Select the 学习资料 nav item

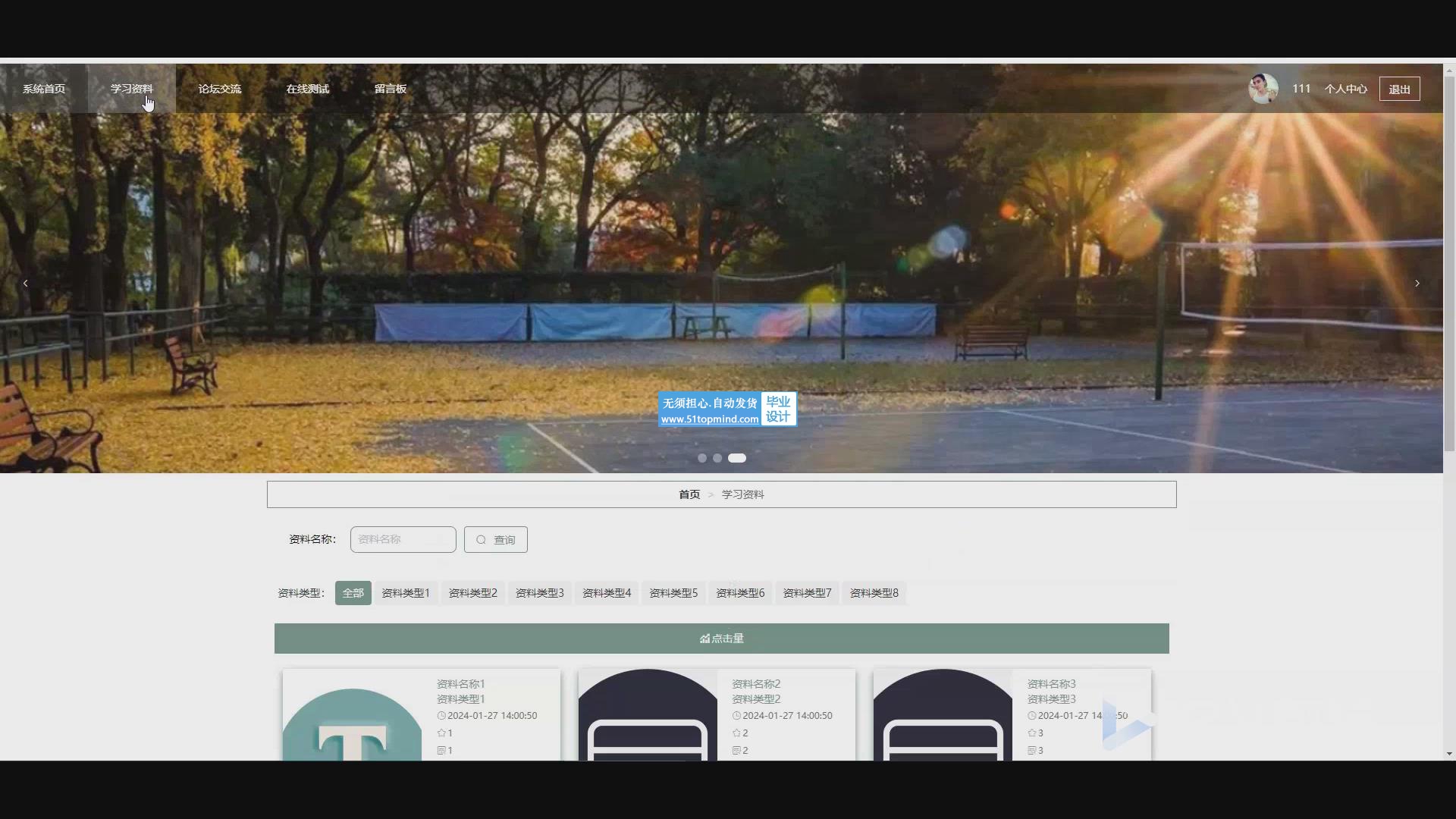tap(132, 89)
